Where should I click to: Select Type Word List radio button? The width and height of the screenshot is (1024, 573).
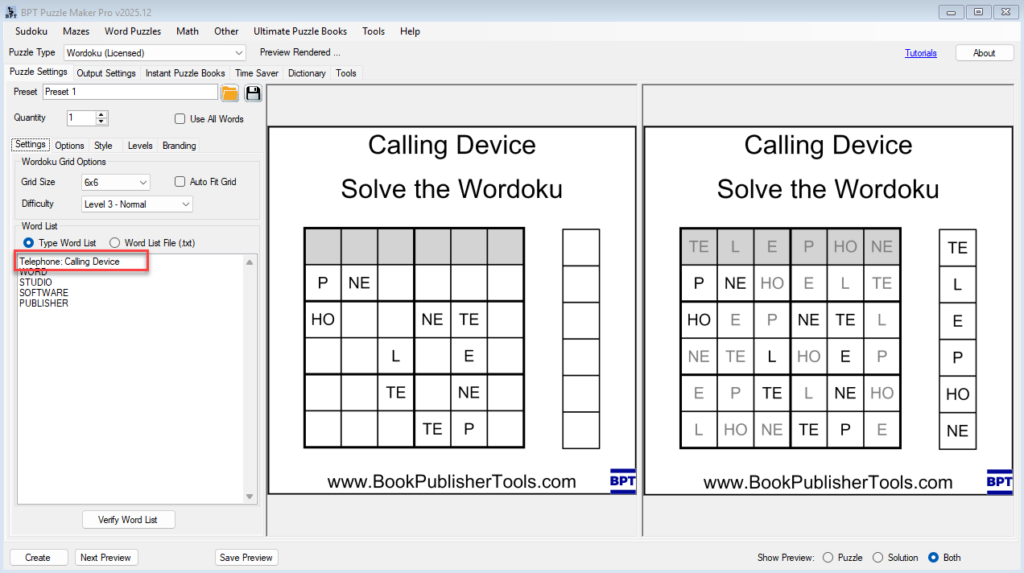pyautogui.click(x=29, y=242)
